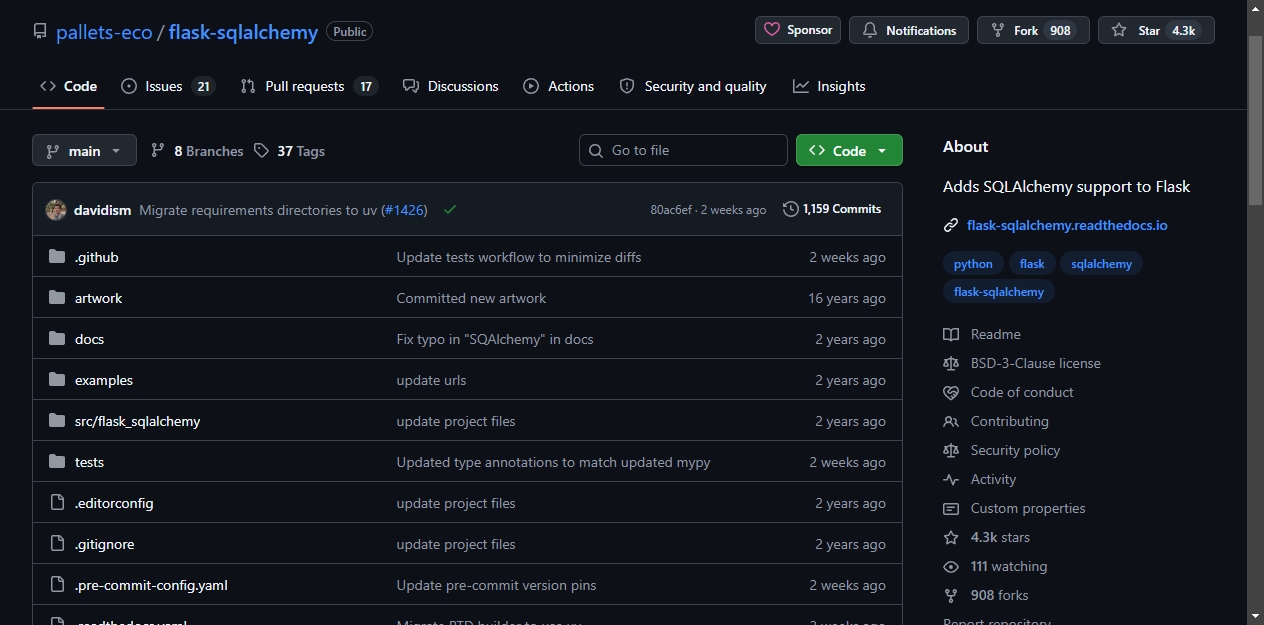Click the folder icon for artwork

click(57, 298)
